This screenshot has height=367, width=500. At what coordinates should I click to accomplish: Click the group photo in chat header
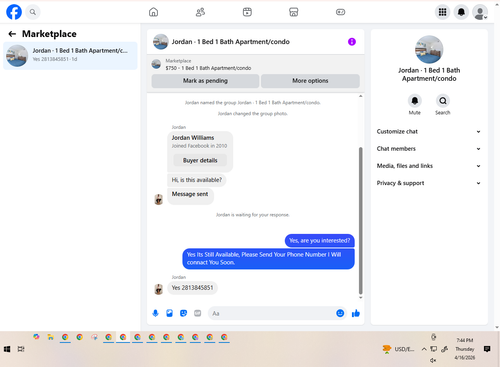160,42
